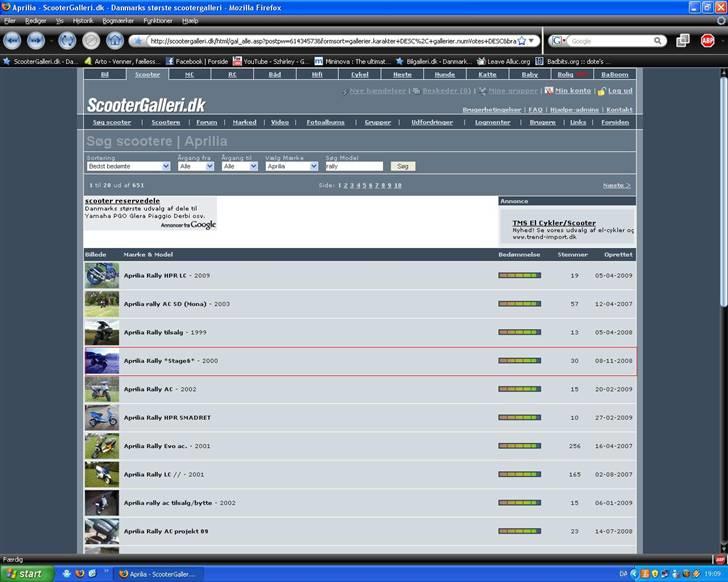The width and height of the screenshot is (728, 582).
Task: Open the YouTube bookmark in bookmarks bar
Action: tap(270, 61)
